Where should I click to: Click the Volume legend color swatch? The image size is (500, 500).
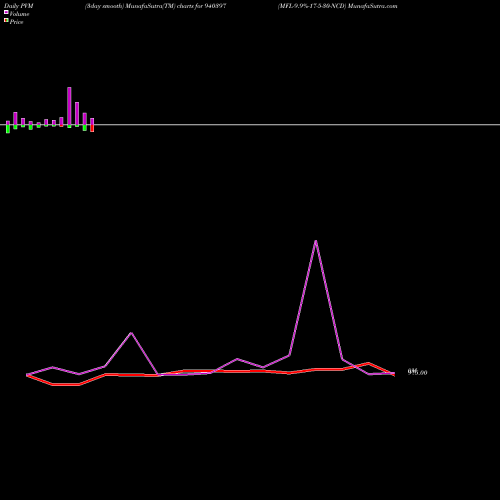pos(6,12)
